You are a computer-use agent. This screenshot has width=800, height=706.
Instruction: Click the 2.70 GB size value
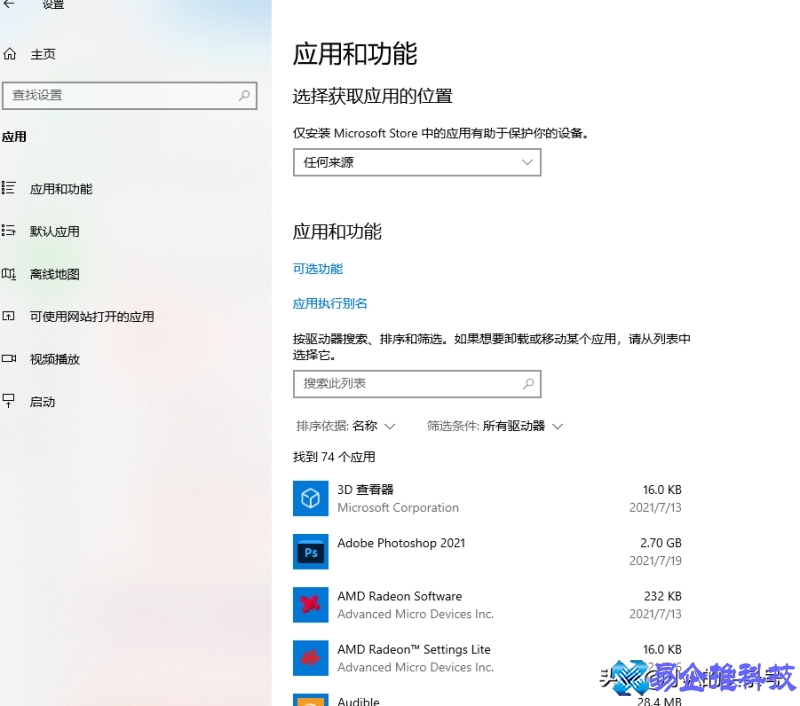(x=661, y=543)
